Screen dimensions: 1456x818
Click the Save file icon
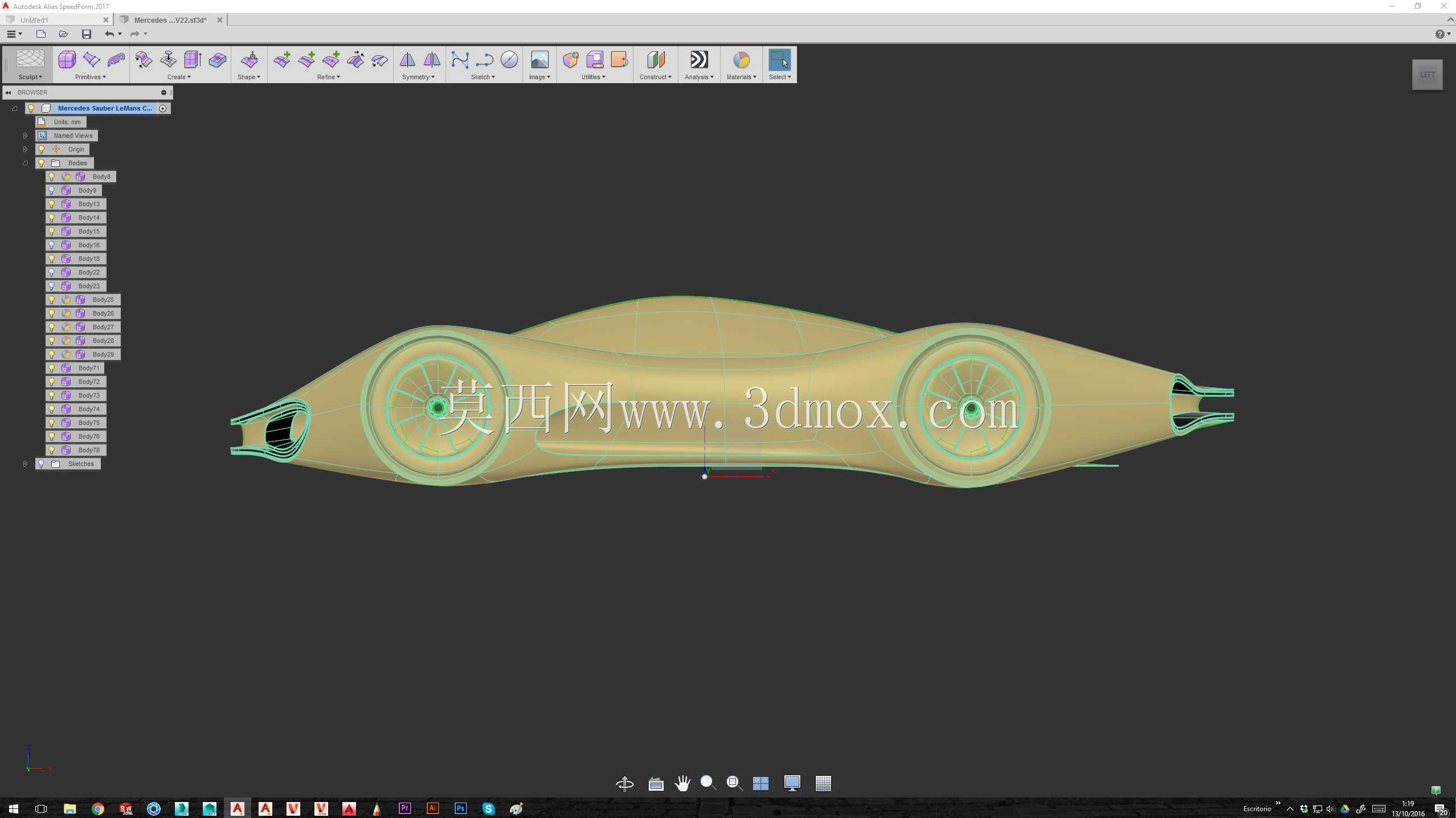pos(86,34)
